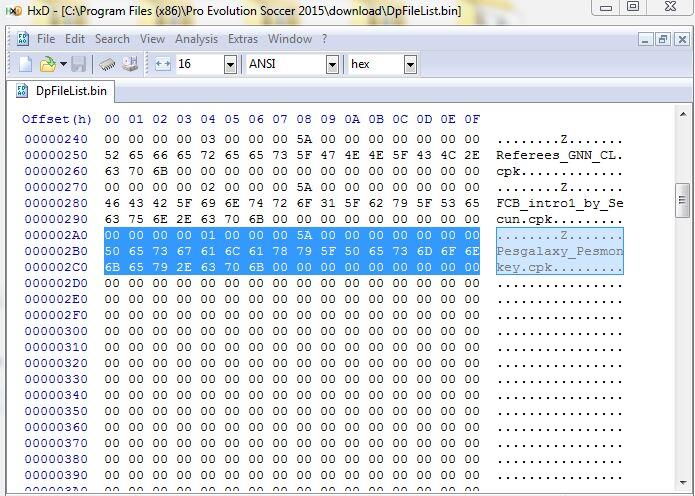
Task: Open RAM with the memory chip icon
Action: coord(107,64)
